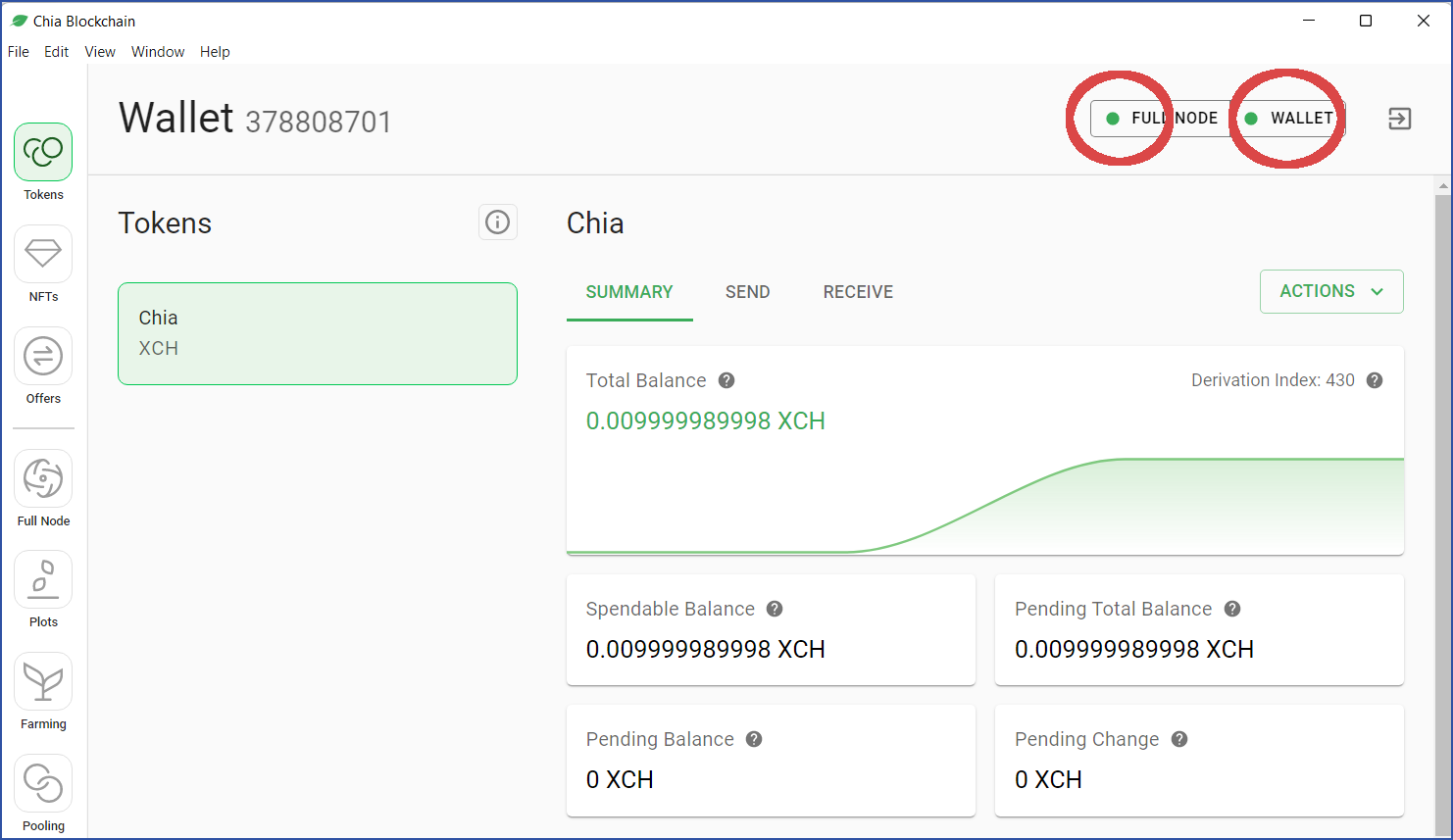Switch to the RECEIVE tab
Viewport: 1453px width, 840px height.
tap(858, 292)
